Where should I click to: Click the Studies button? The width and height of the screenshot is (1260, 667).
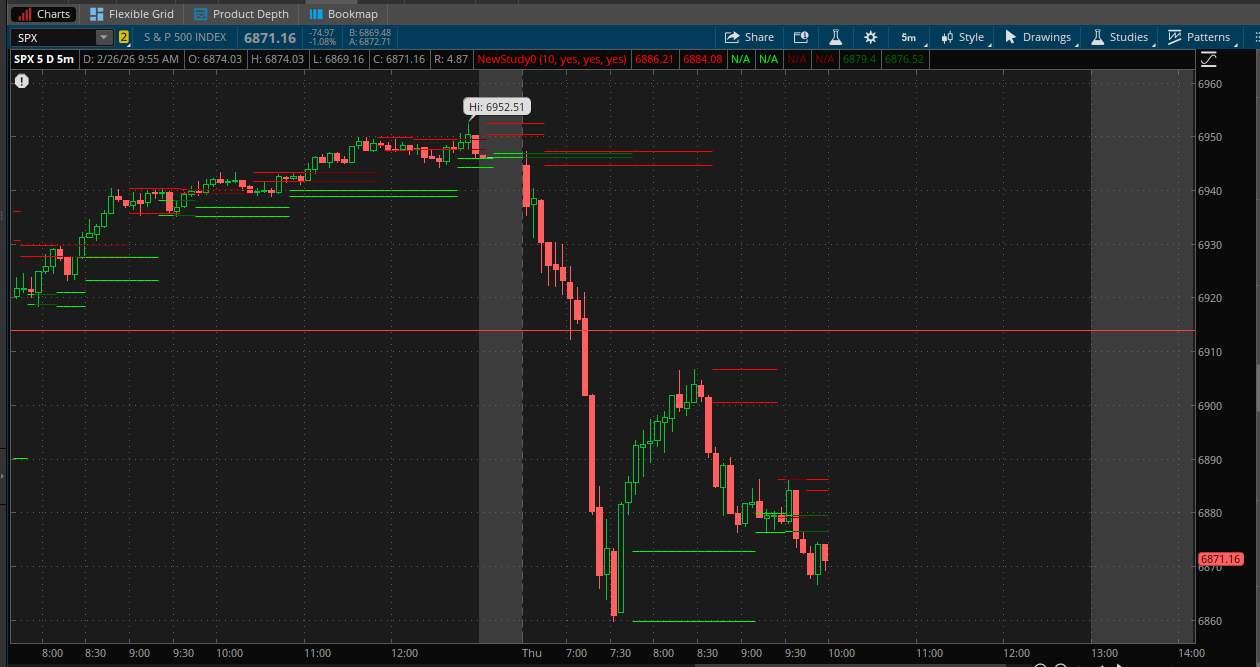pyautogui.click(x=1119, y=37)
